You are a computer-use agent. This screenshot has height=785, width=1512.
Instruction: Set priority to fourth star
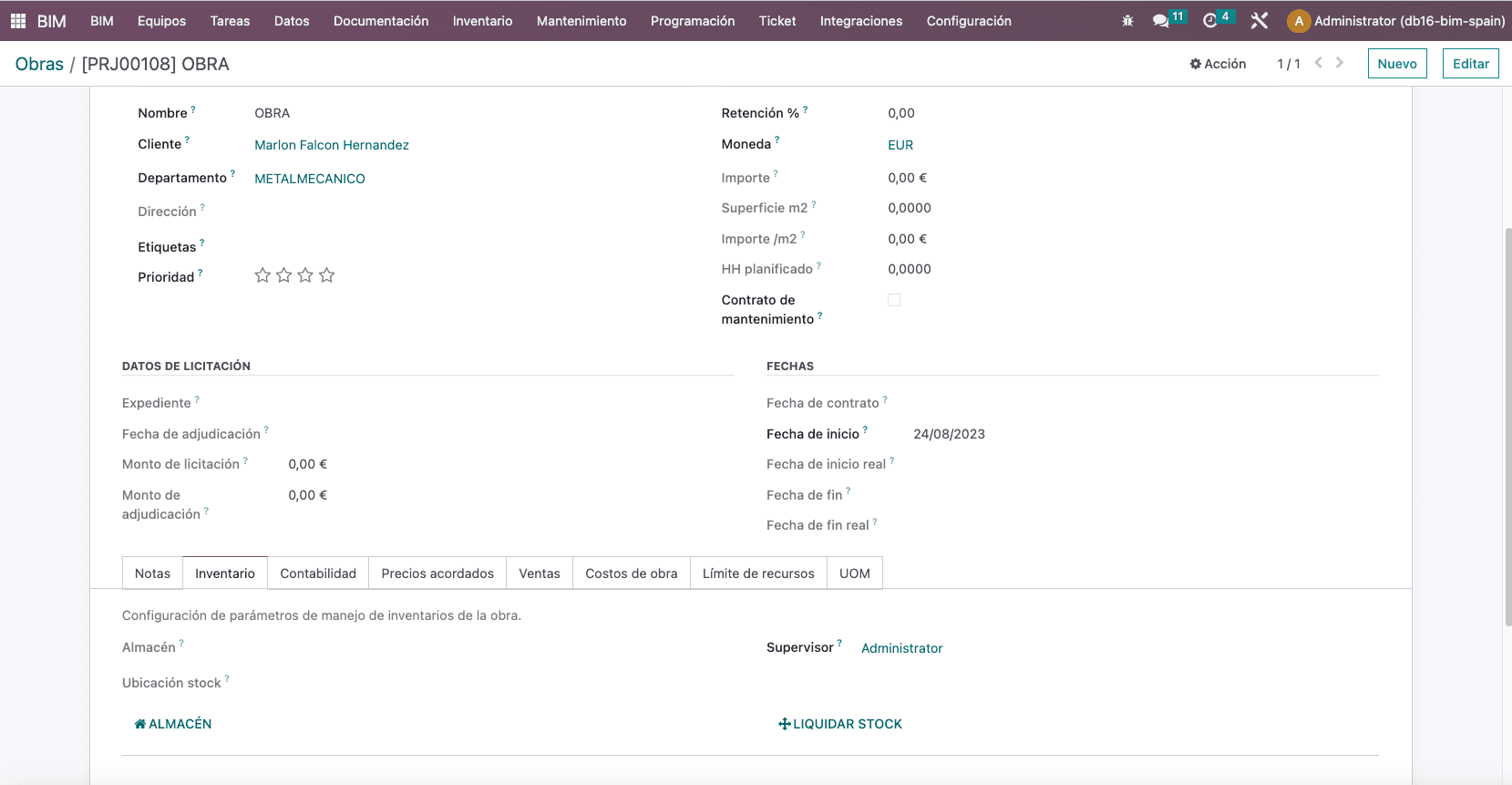(x=327, y=275)
